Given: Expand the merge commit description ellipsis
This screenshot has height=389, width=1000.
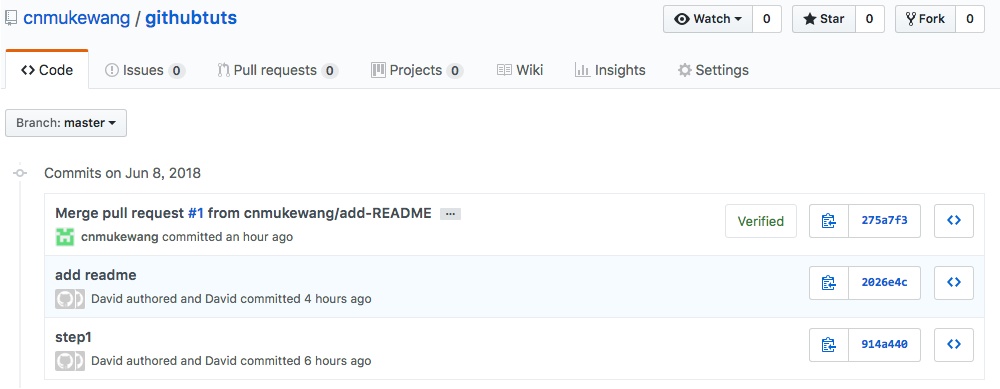Looking at the screenshot, I should pyautogui.click(x=450, y=214).
